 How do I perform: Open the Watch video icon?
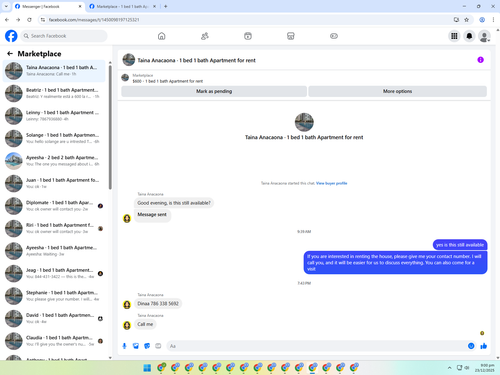[248, 36]
